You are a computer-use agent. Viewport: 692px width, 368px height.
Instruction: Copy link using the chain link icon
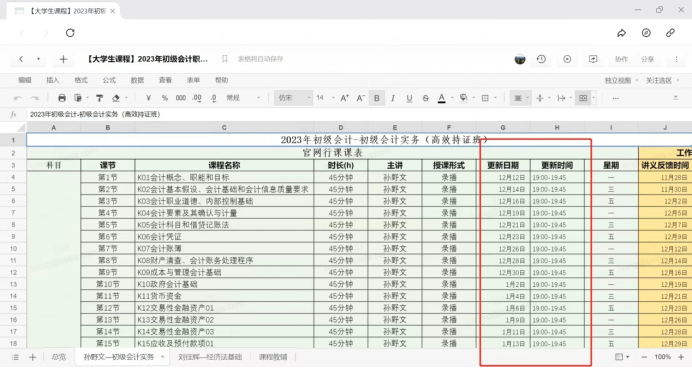[x=670, y=33]
